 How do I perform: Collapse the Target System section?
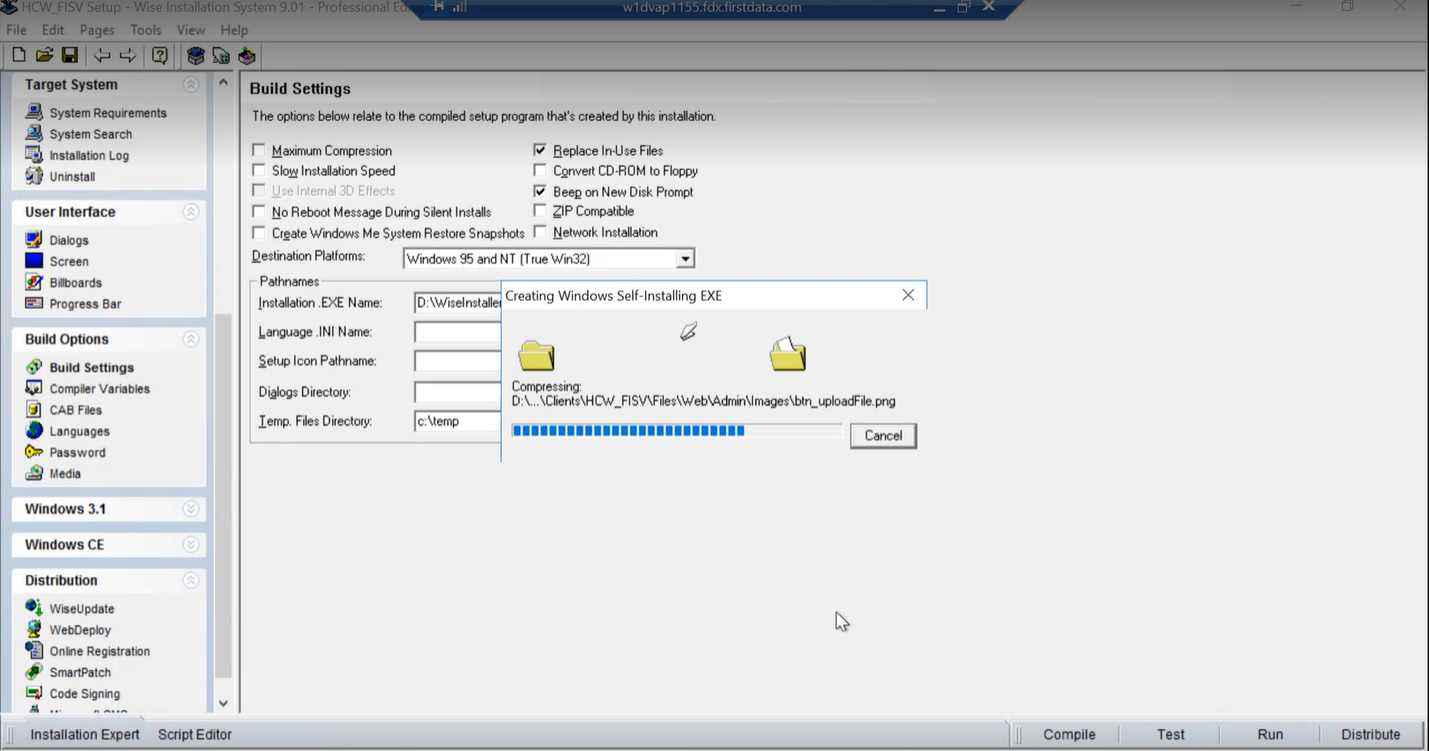(x=191, y=85)
